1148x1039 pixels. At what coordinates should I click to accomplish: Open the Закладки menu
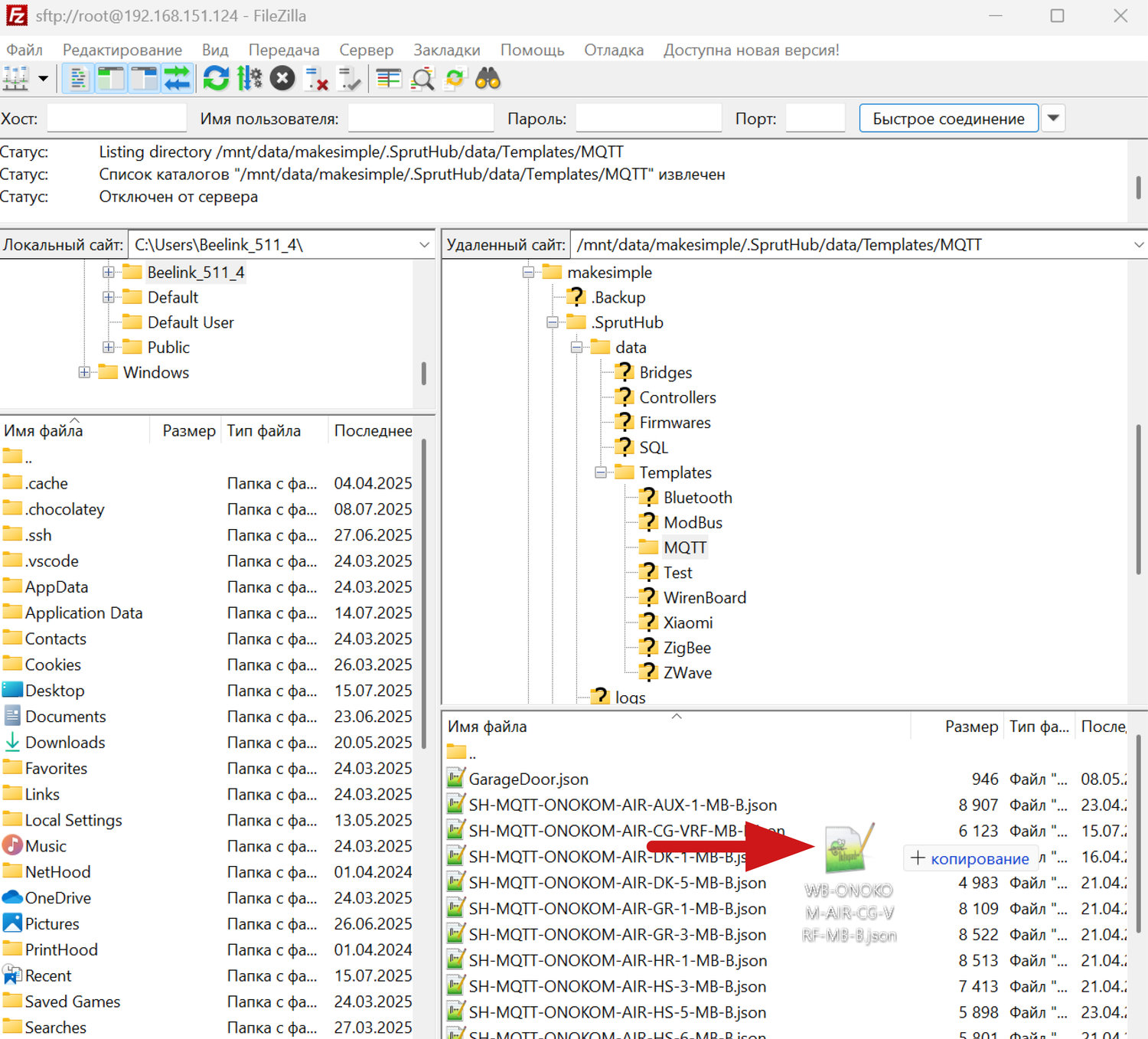446,50
